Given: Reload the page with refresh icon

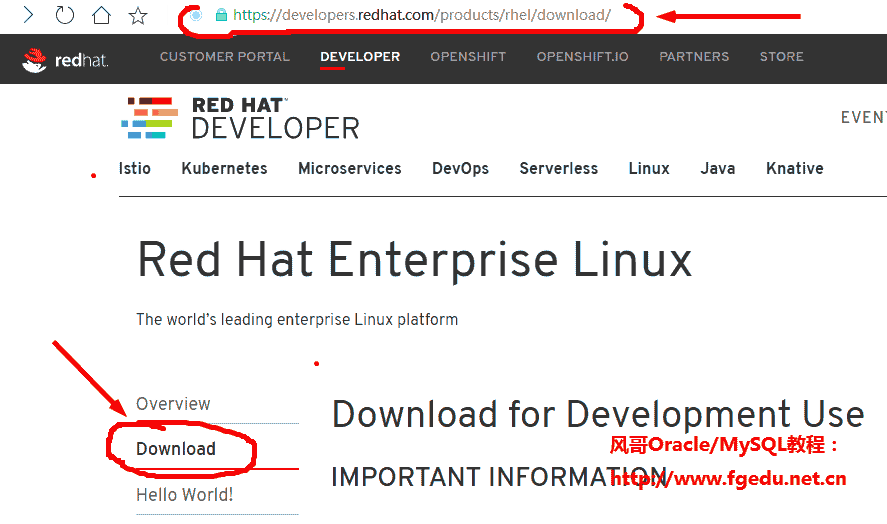Looking at the screenshot, I should click(x=64, y=15).
